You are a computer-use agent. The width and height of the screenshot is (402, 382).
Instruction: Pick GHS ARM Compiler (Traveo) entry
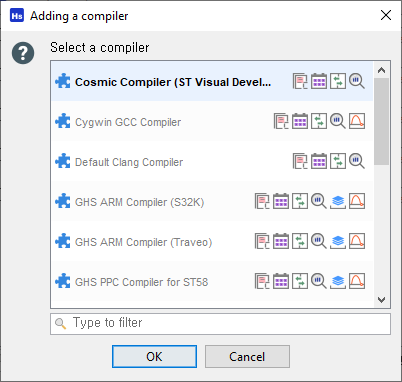tap(212, 241)
